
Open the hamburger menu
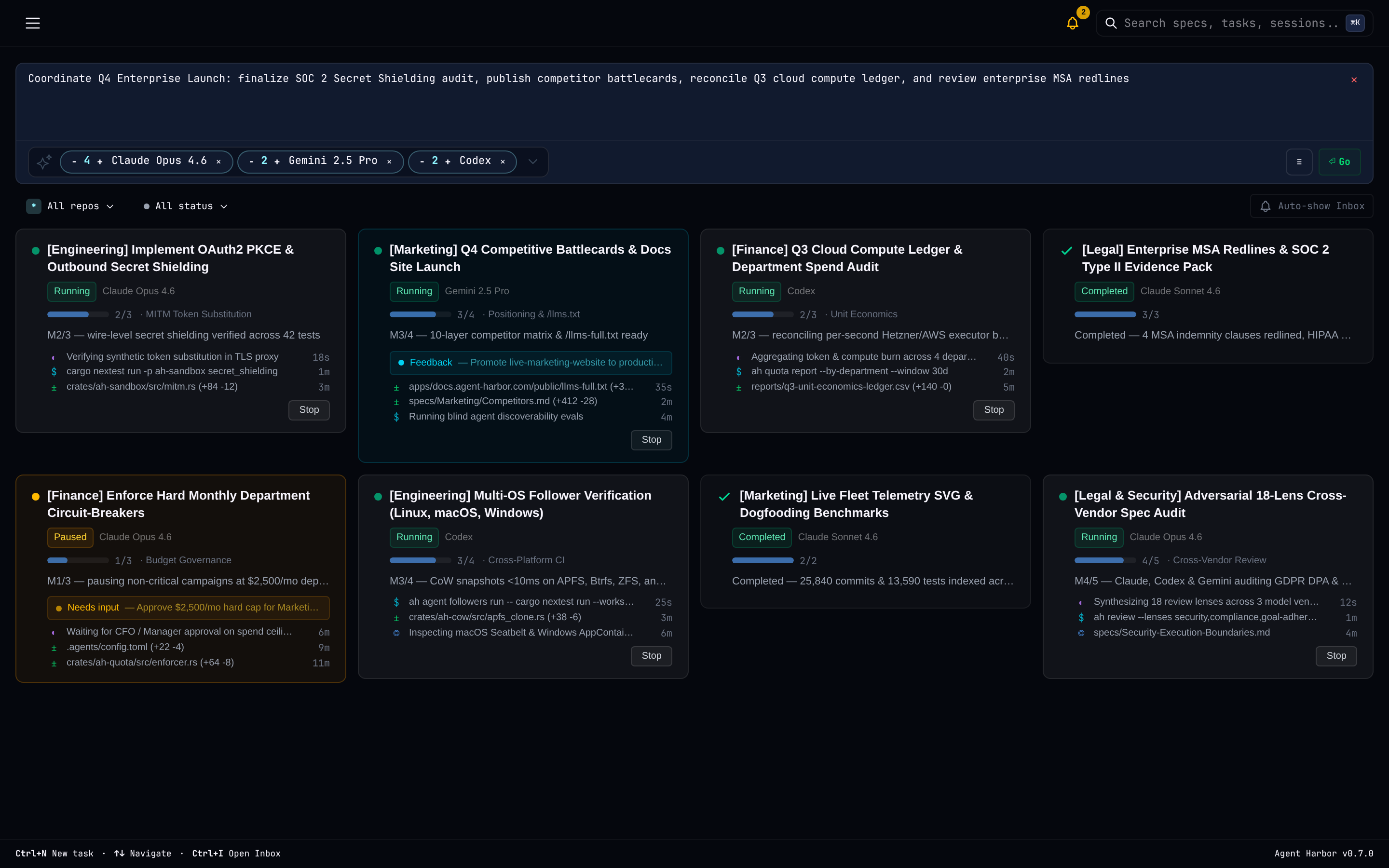[33, 23]
